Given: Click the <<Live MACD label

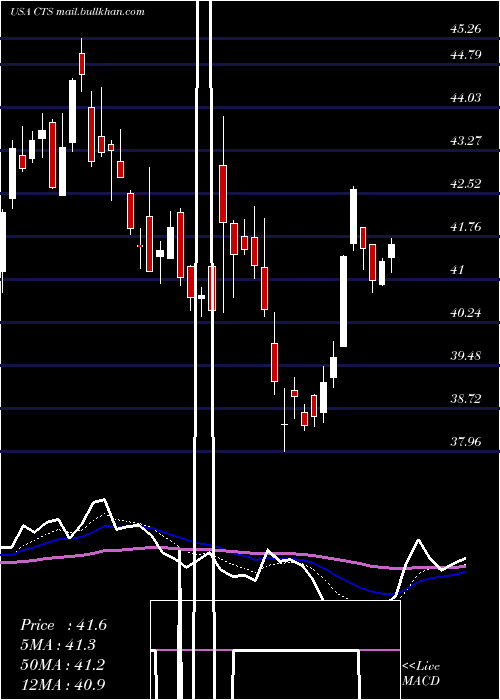Looking at the screenshot, I should point(421,673).
